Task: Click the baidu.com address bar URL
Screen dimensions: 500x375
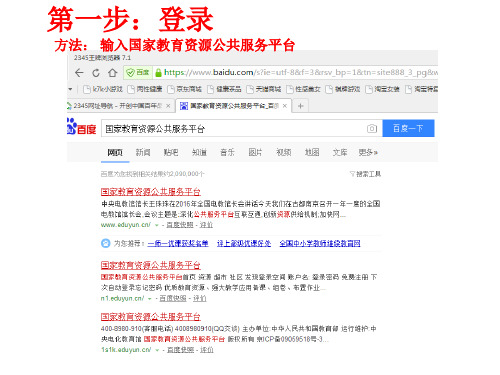Action: 301,72
